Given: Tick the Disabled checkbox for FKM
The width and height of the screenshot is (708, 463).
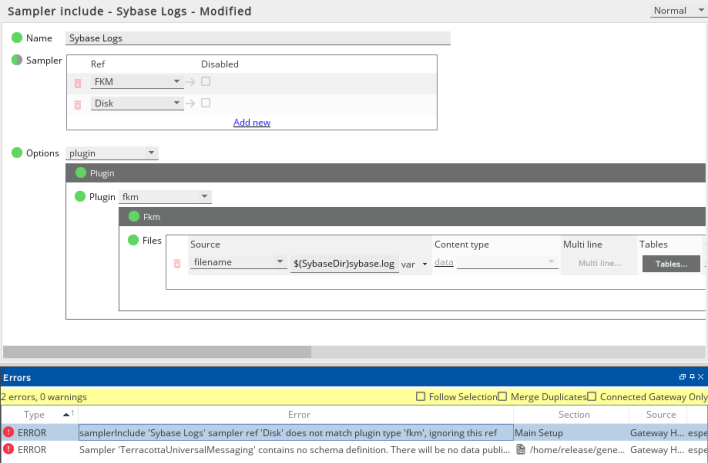Looking at the screenshot, I should pos(206,82).
